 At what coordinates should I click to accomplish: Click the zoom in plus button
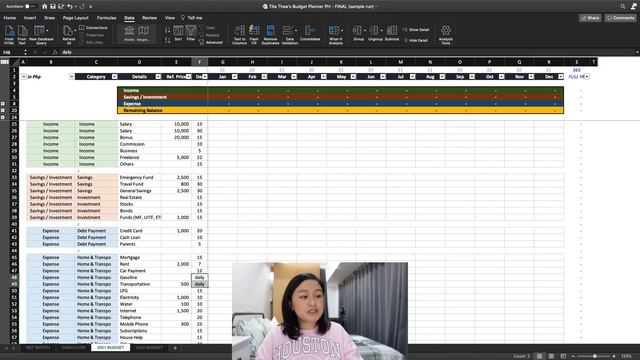point(614,356)
